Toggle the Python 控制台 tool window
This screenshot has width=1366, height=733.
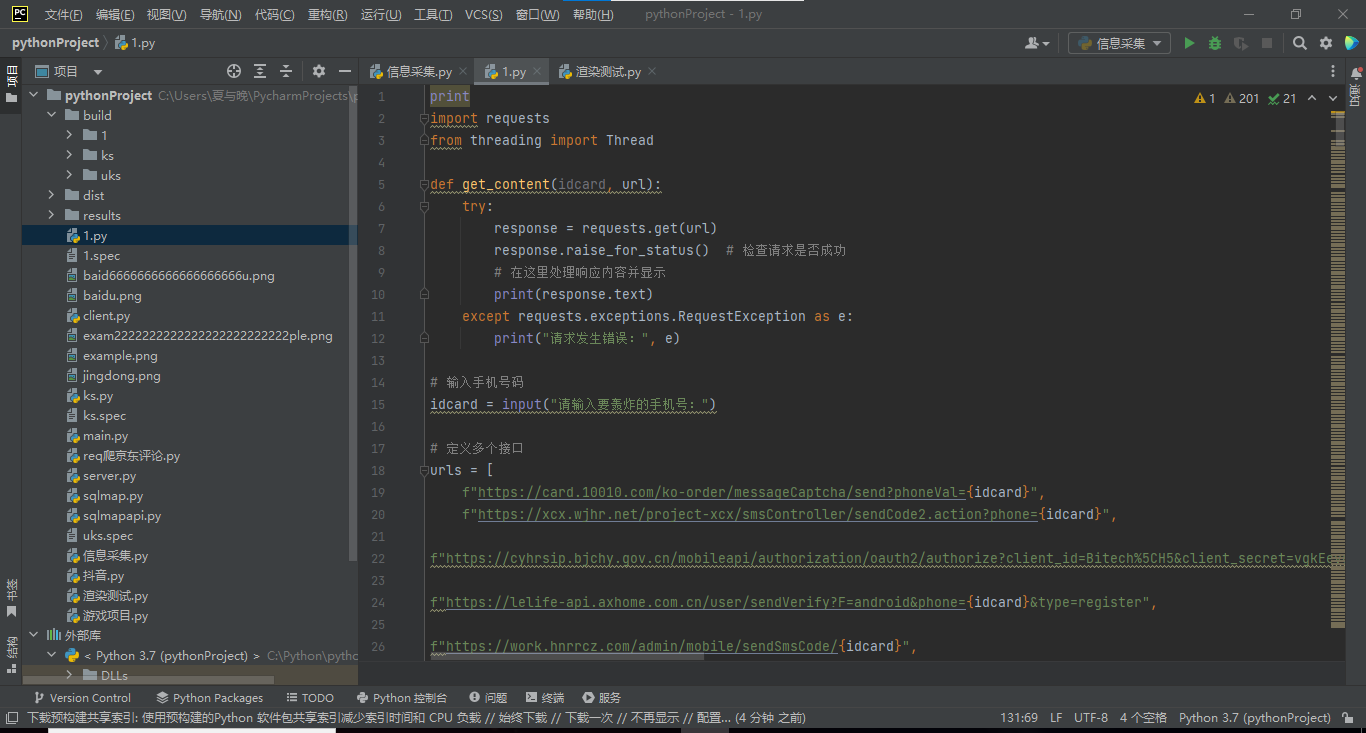point(402,697)
